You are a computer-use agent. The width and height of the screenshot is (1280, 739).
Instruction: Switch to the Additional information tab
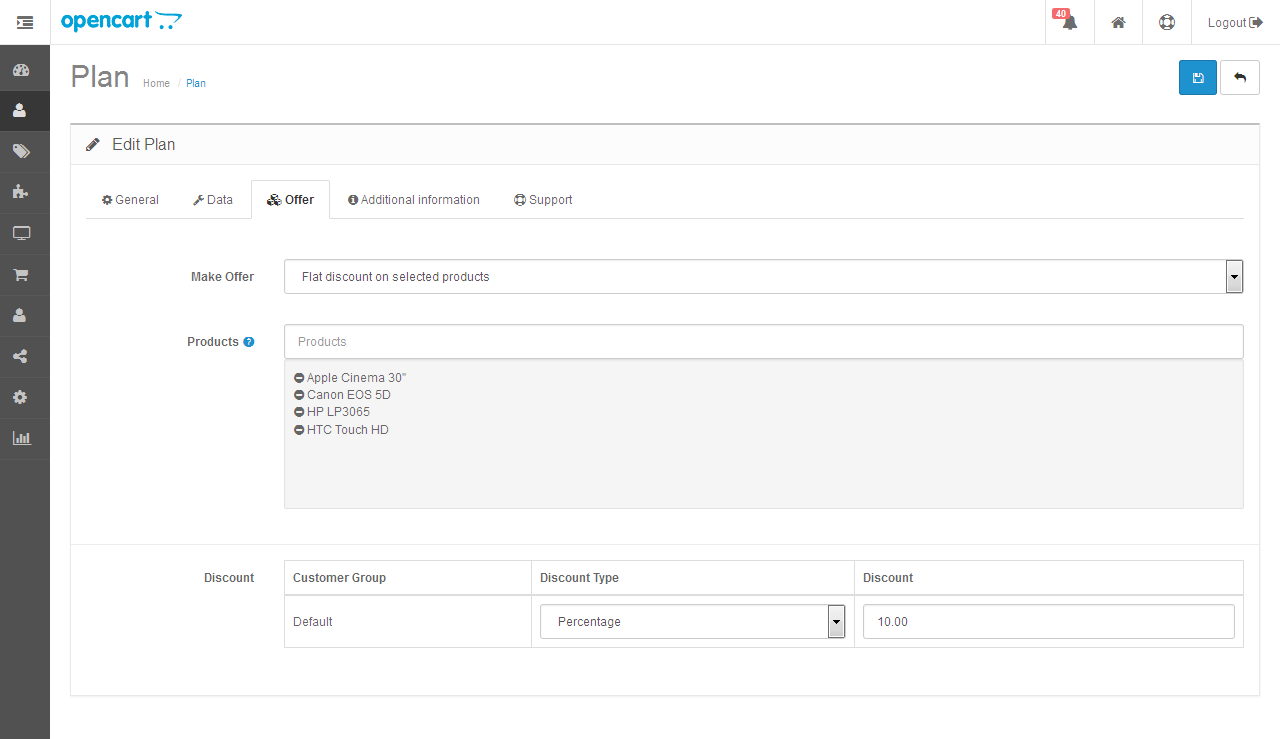click(x=413, y=200)
